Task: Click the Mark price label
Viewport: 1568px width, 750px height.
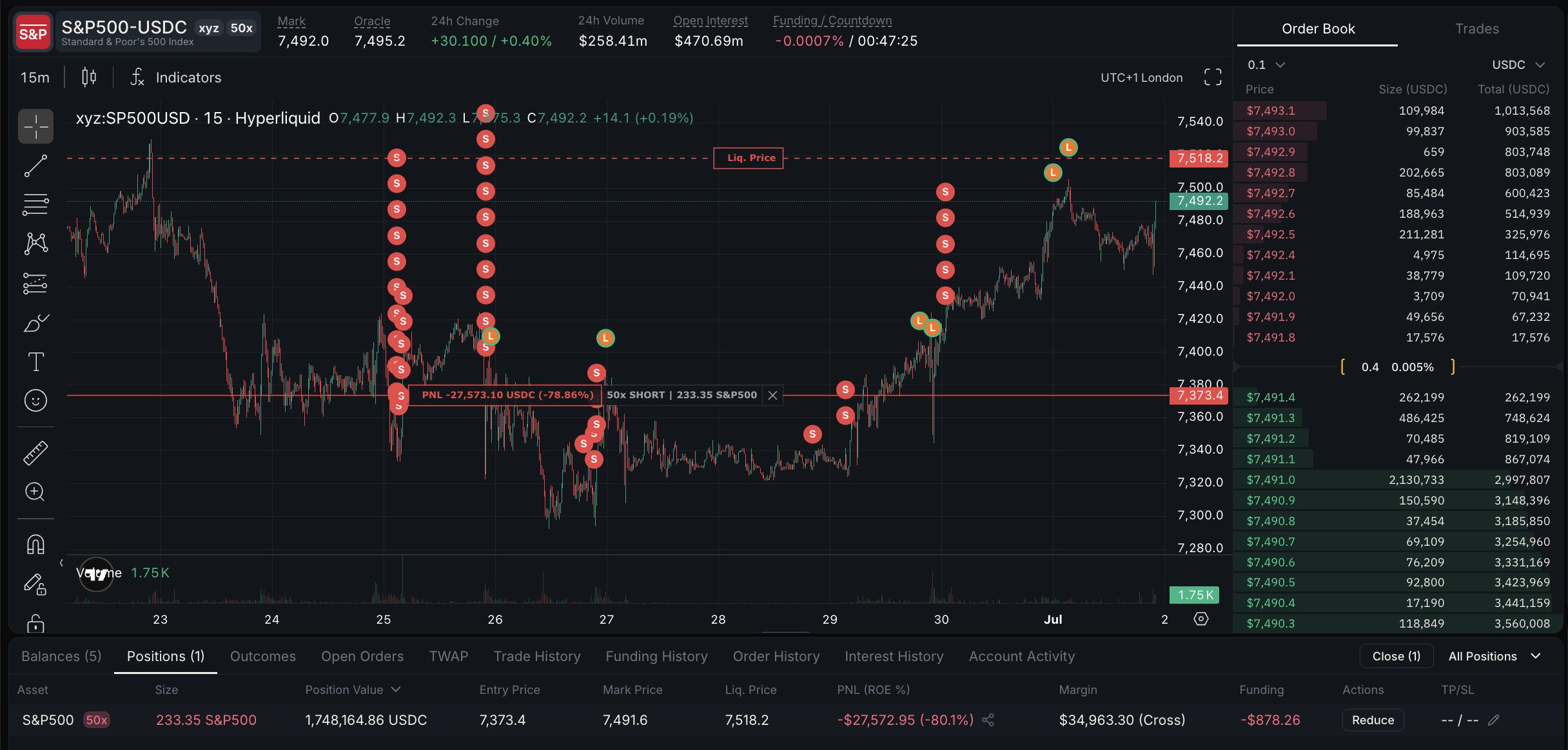Action: (291, 21)
